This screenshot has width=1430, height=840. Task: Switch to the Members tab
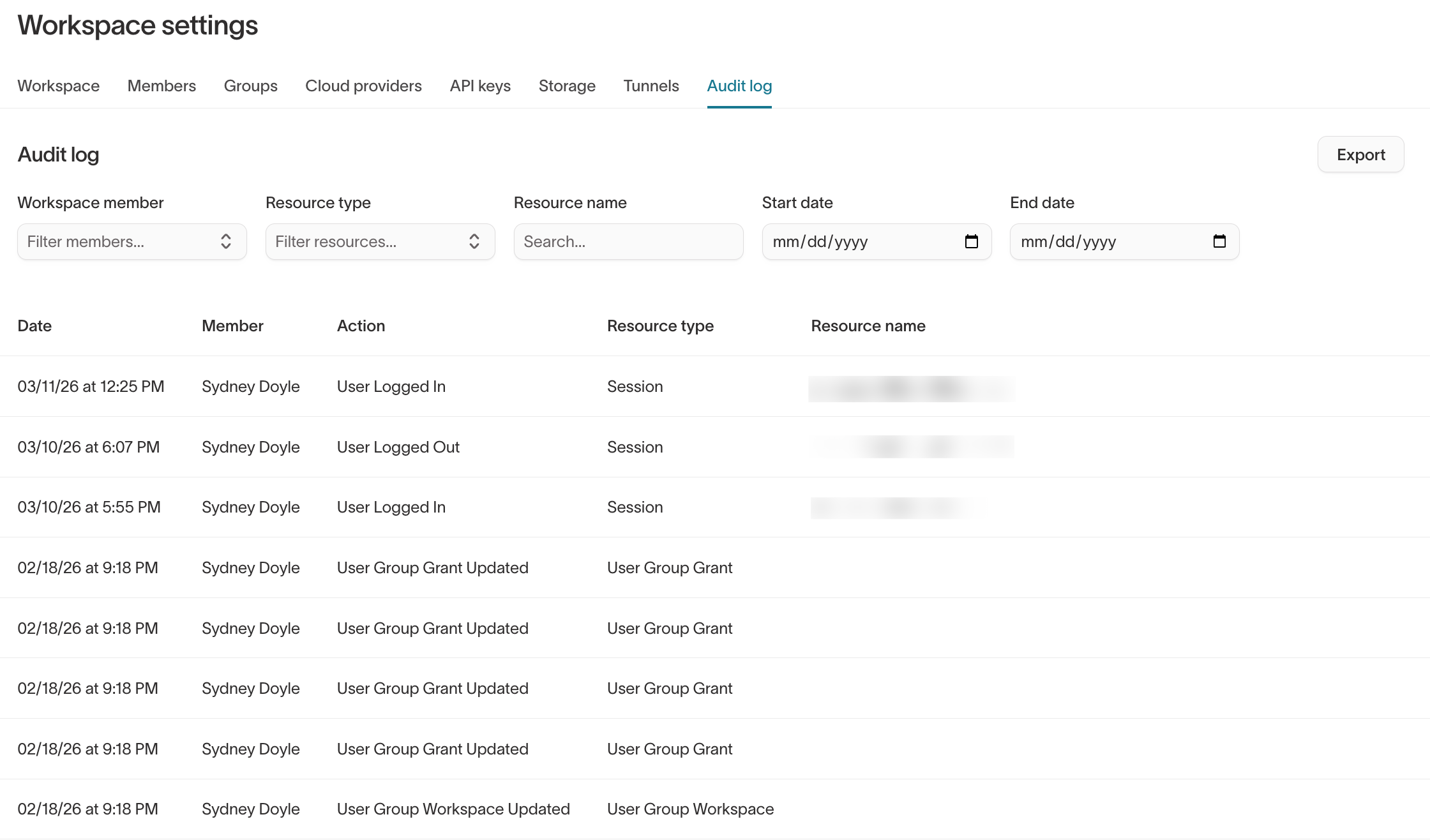click(162, 86)
